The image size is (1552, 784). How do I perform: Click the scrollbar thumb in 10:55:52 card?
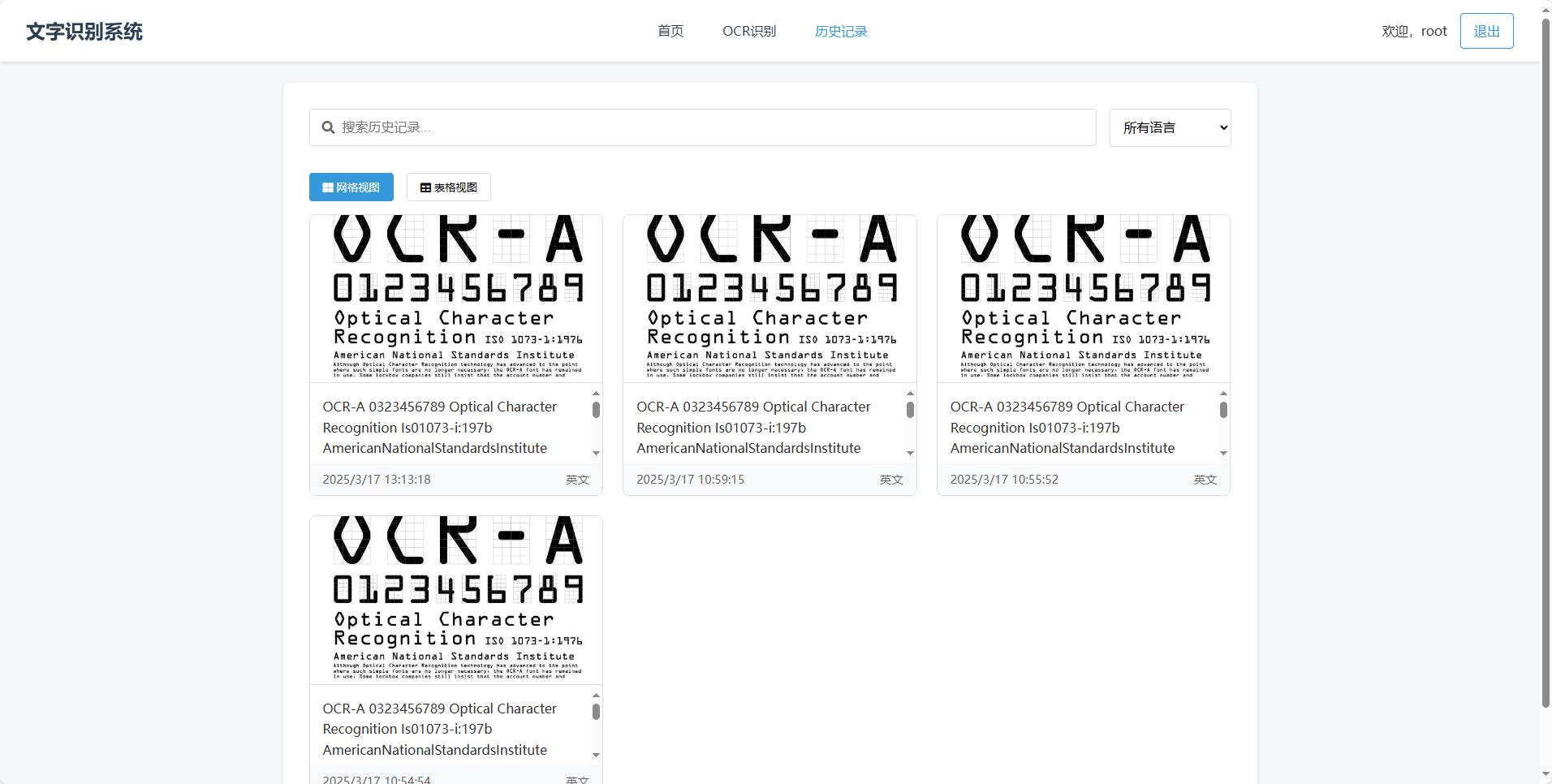[1223, 410]
